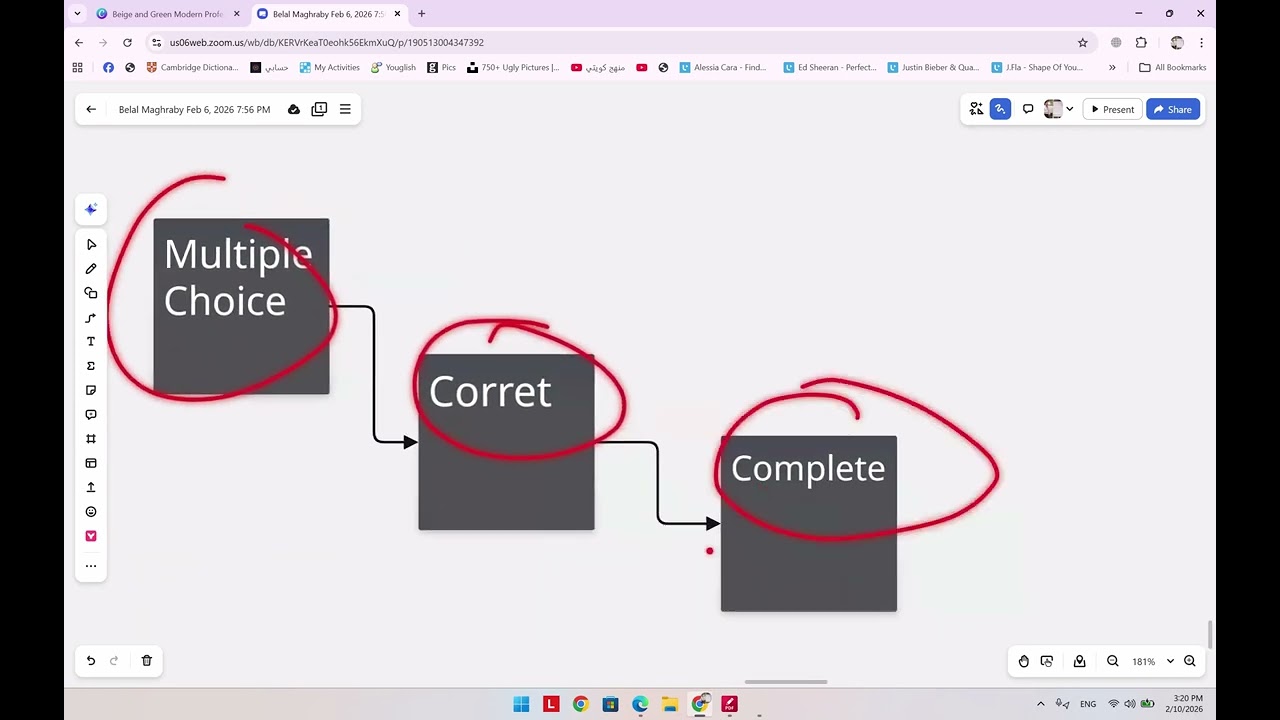Open the comments panel bubble icon
Viewport: 1280px width, 720px height.
tap(1028, 109)
